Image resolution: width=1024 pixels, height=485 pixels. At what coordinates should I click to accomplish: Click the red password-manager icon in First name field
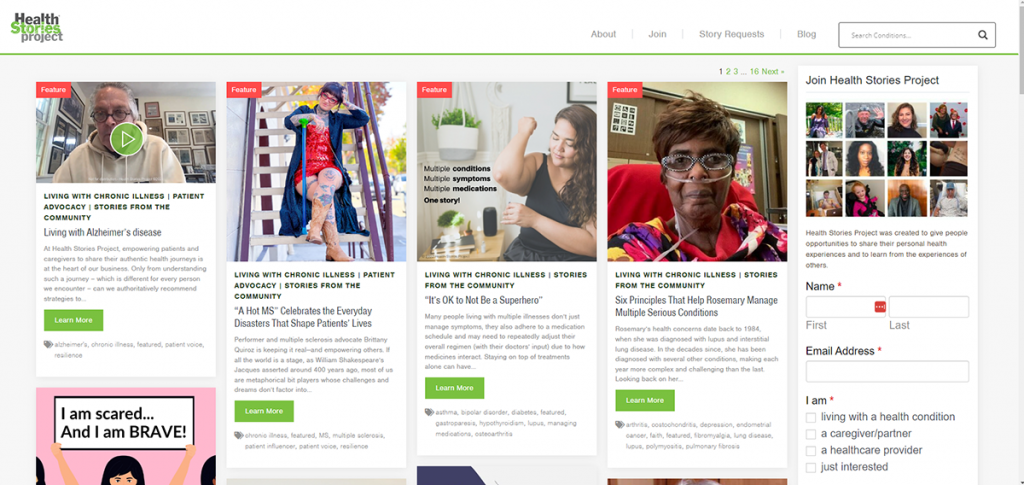pyautogui.click(x=880, y=307)
